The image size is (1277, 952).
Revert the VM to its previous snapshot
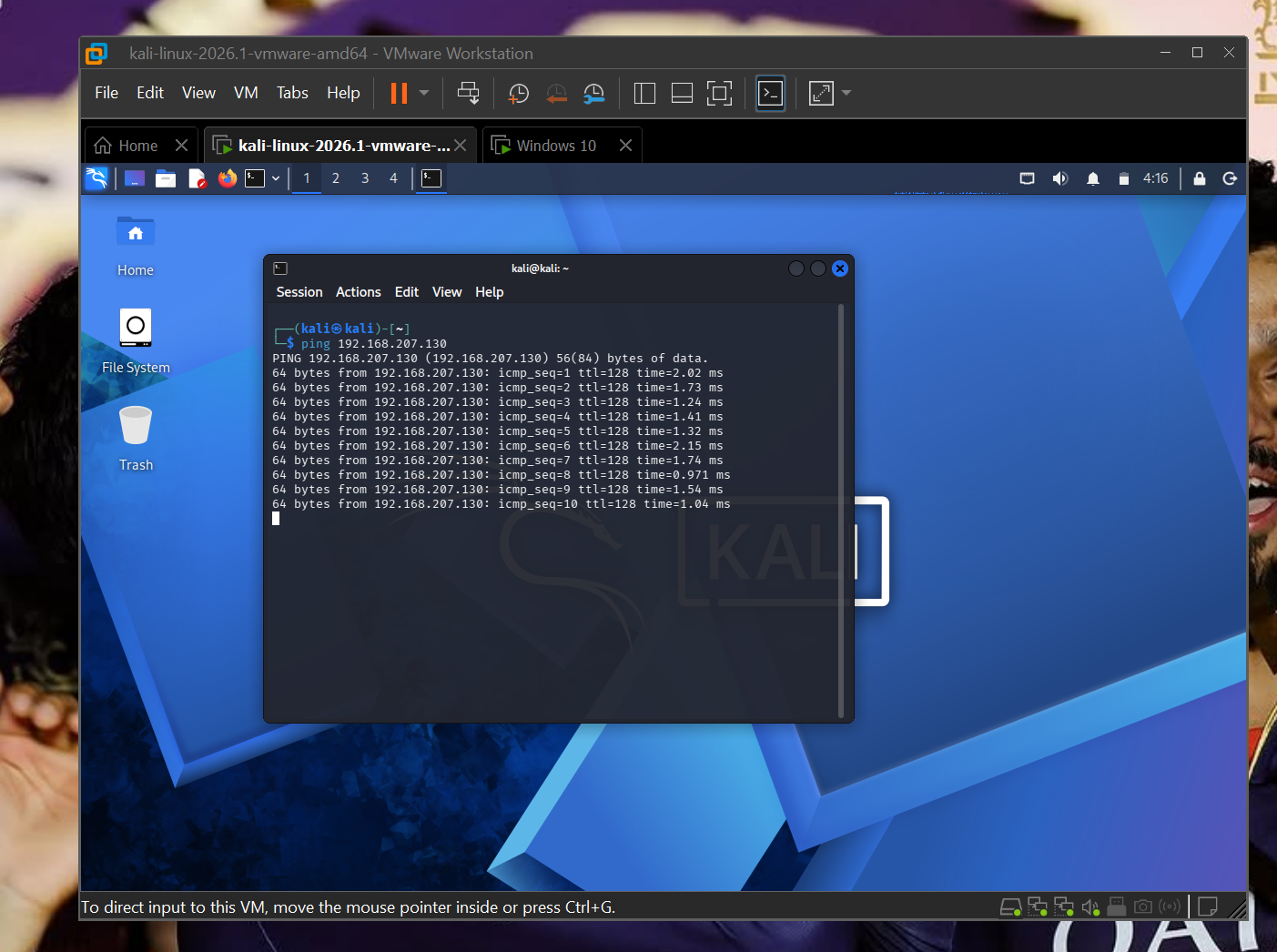point(556,93)
